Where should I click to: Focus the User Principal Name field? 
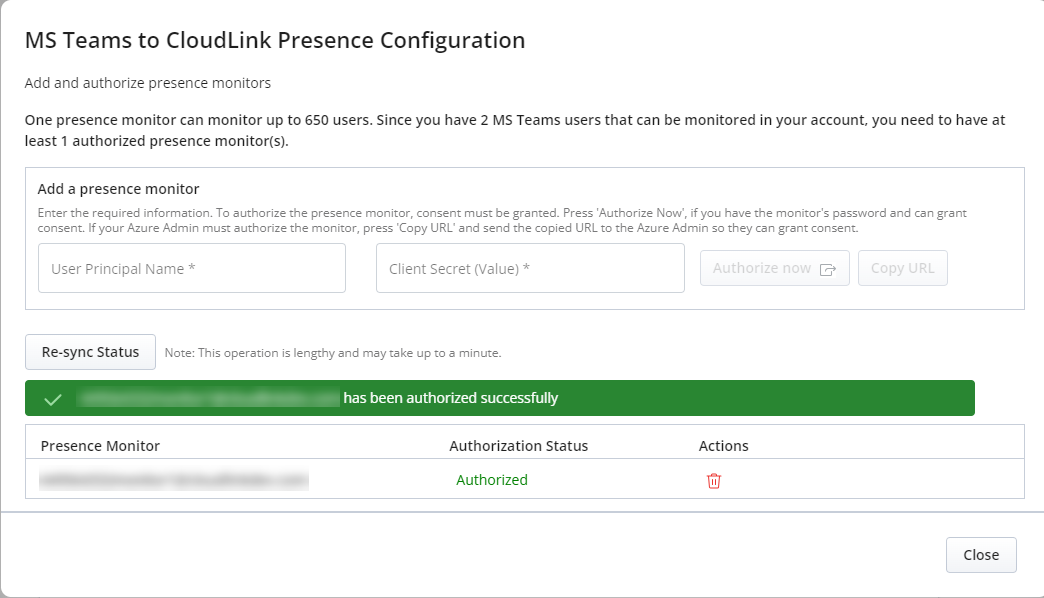coord(192,268)
